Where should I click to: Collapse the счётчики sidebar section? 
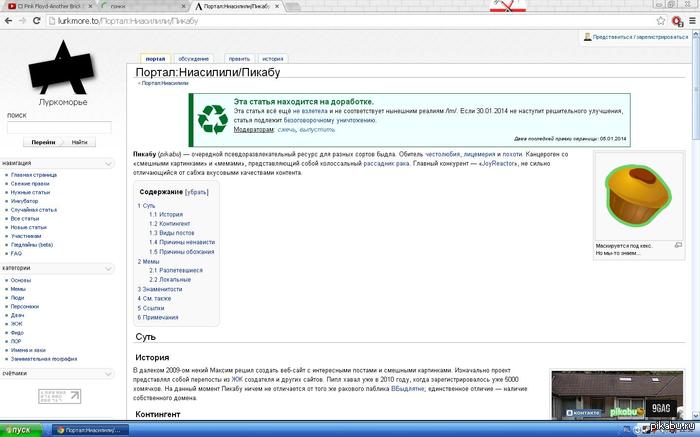[x=108, y=374]
